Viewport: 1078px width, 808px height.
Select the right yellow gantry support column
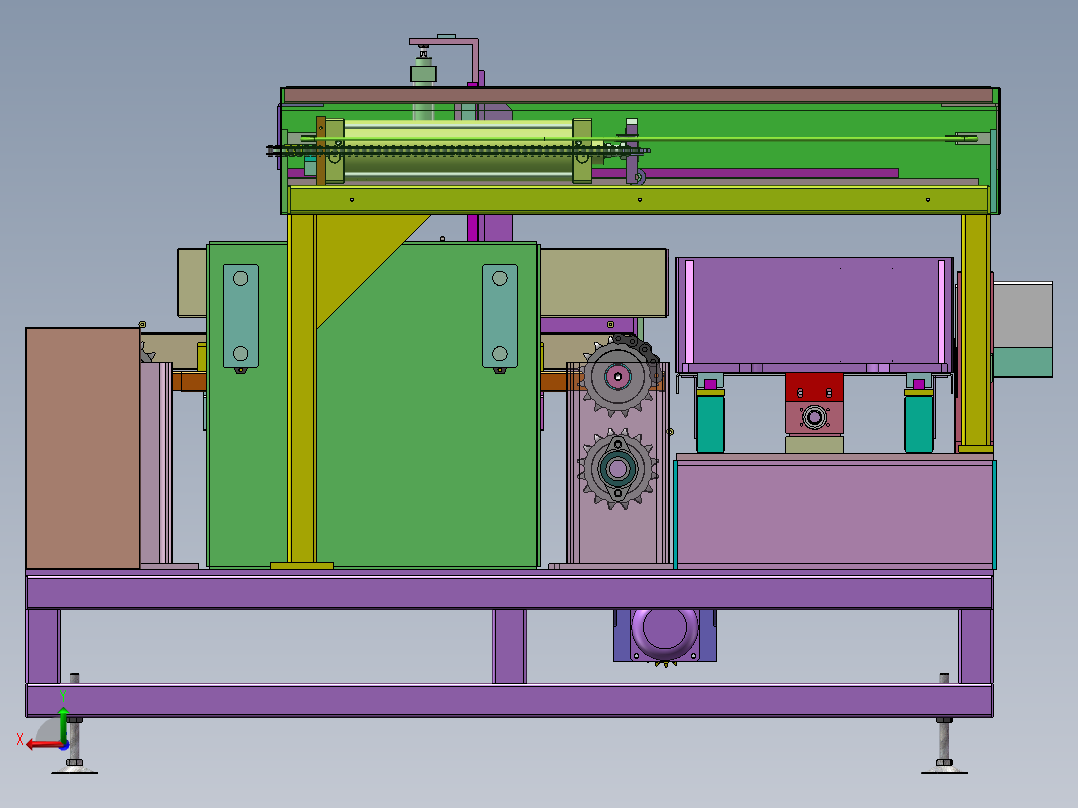[x=976, y=333]
